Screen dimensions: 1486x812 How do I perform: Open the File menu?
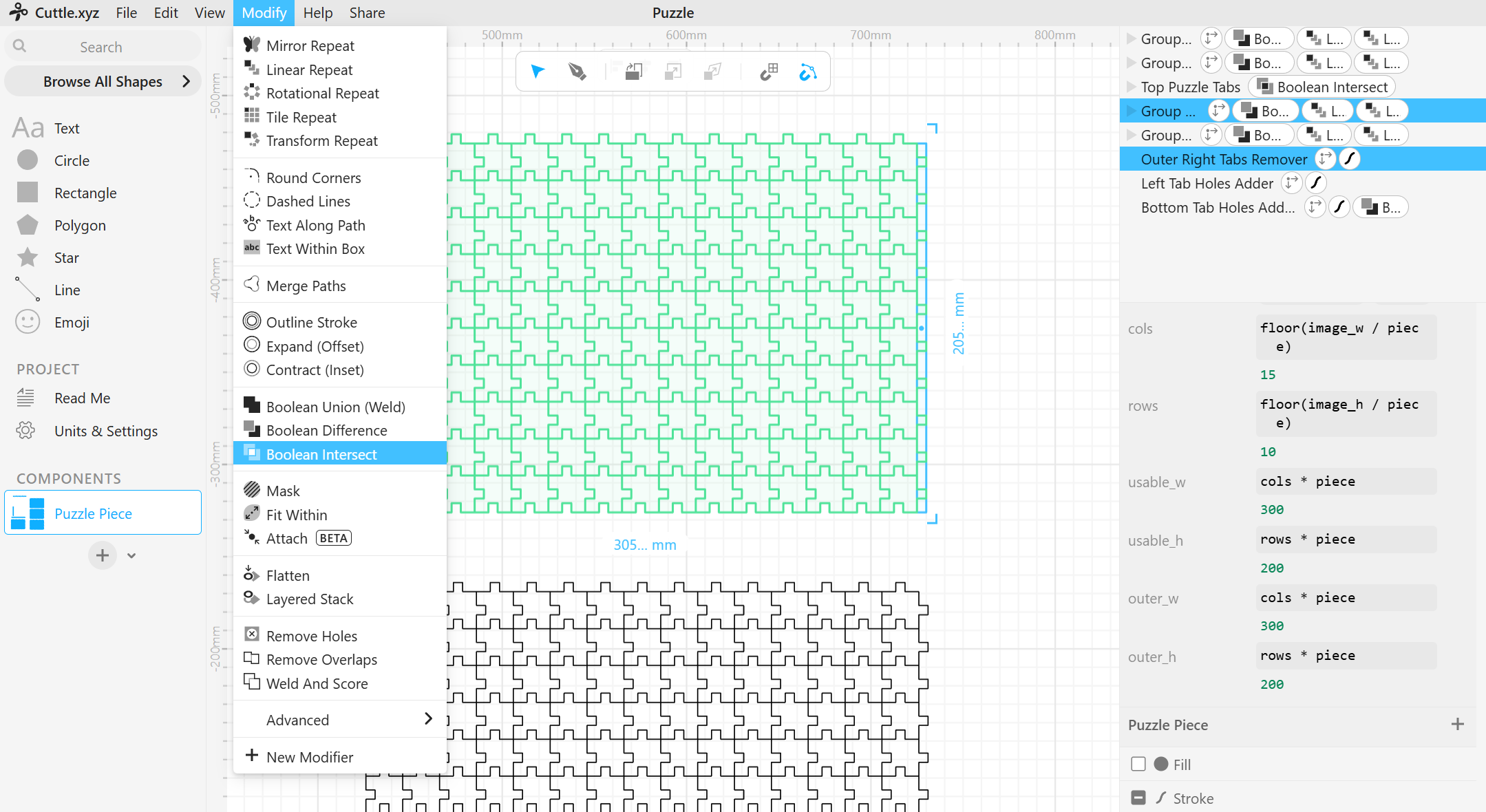[126, 12]
